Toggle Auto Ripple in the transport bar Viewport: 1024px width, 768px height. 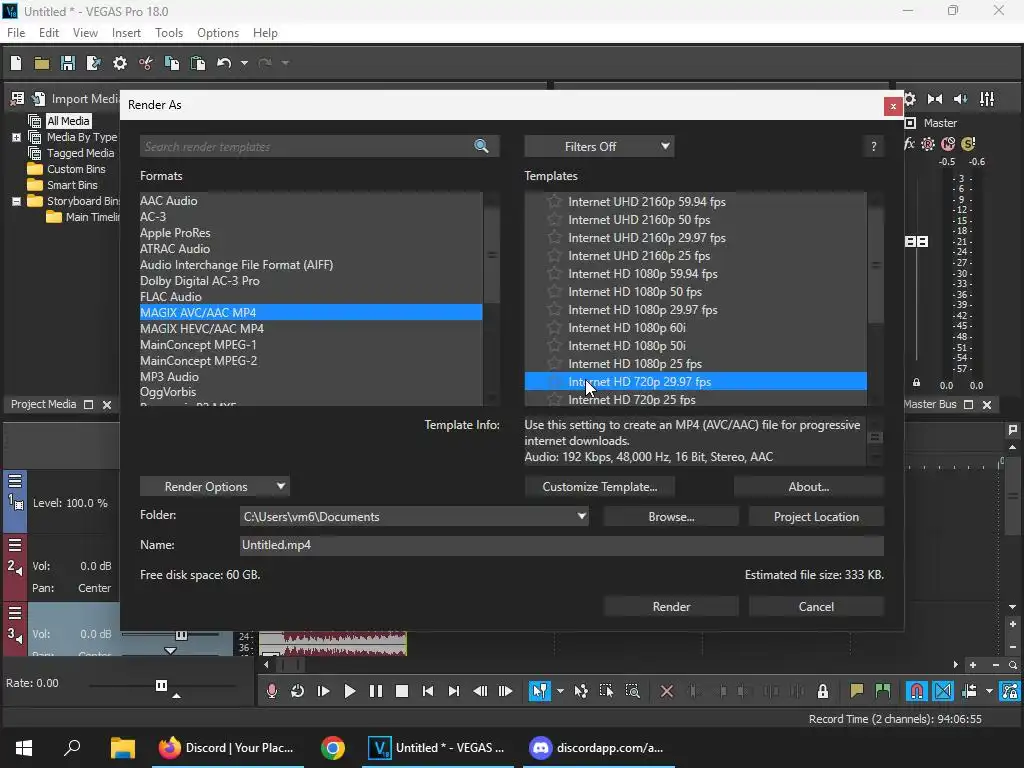969,691
